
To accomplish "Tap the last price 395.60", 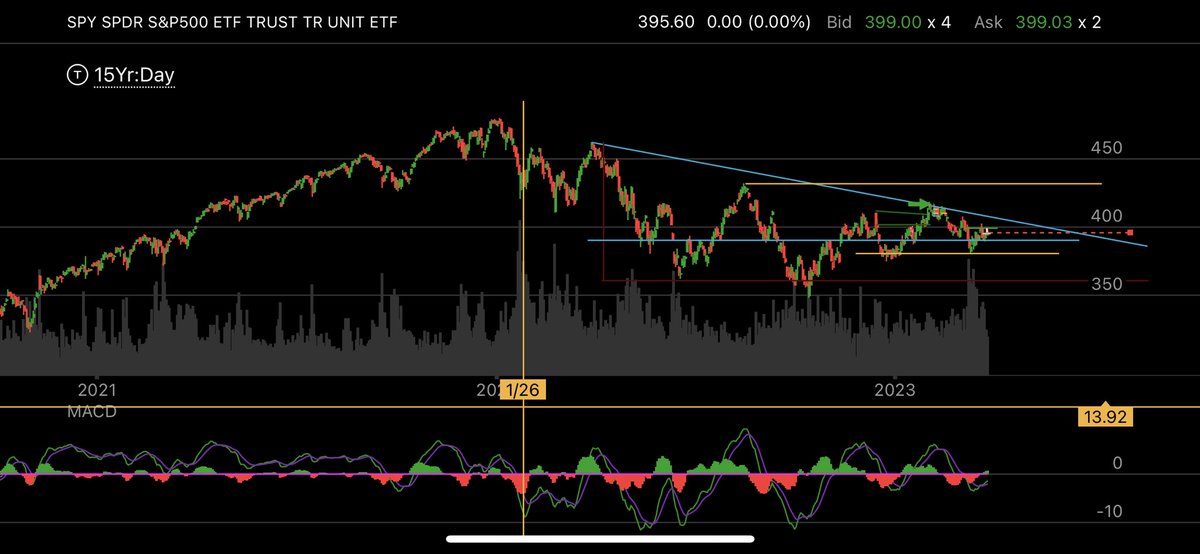I will [666, 22].
